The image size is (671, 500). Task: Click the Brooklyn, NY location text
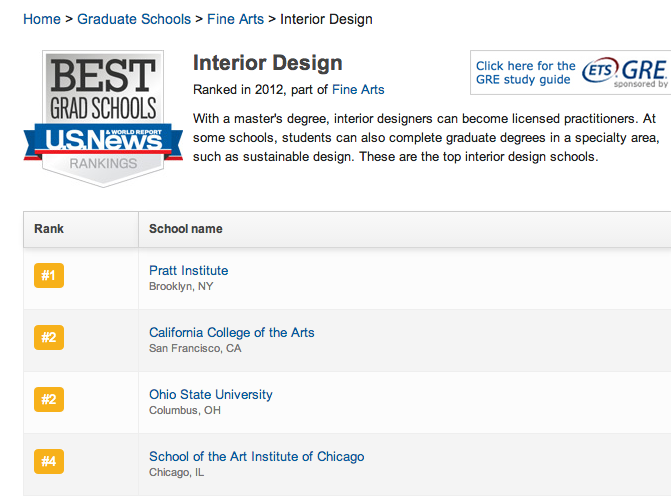[x=181, y=286]
